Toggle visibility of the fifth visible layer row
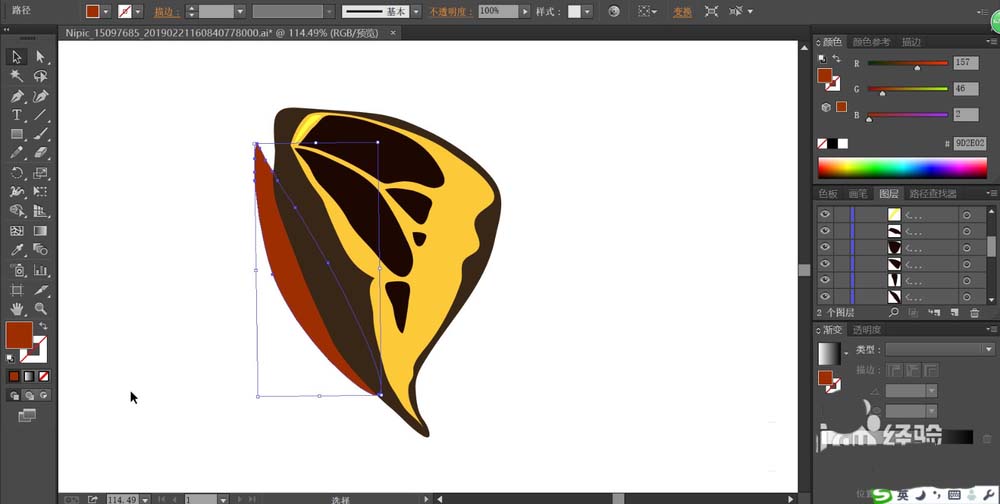This screenshot has height=504, width=1000. click(825, 280)
